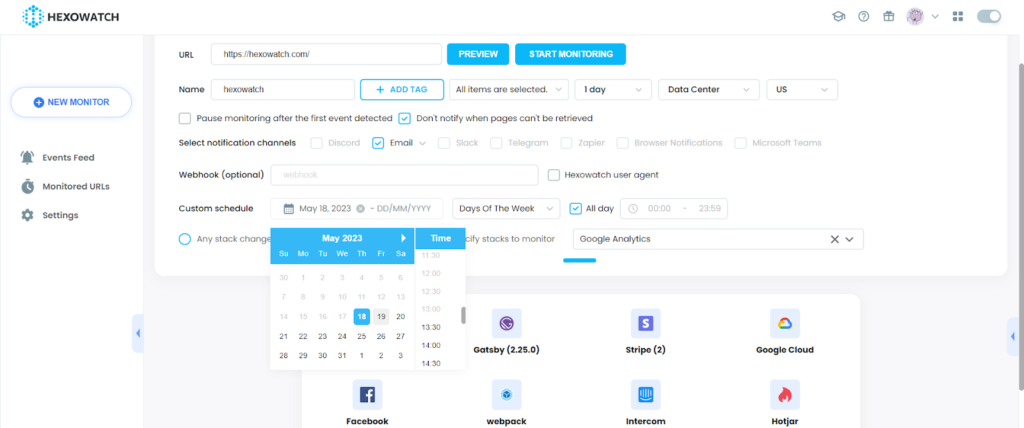Focus the Webhook input field
The image size is (1024, 428).
pos(404,175)
